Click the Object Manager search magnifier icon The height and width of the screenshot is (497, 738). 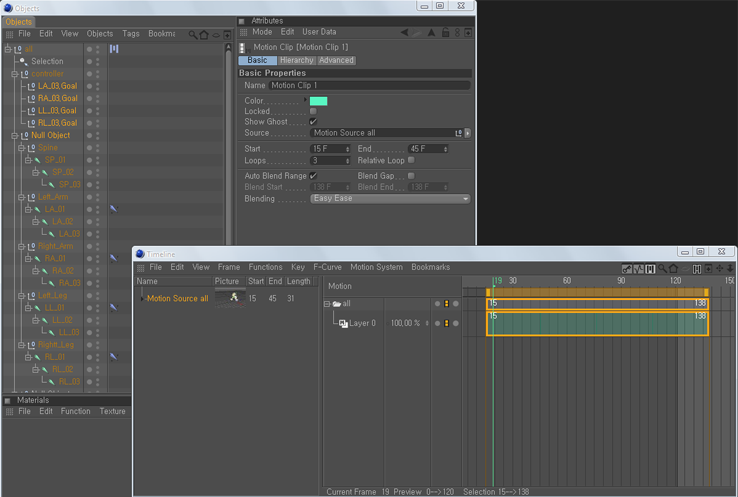click(193, 34)
